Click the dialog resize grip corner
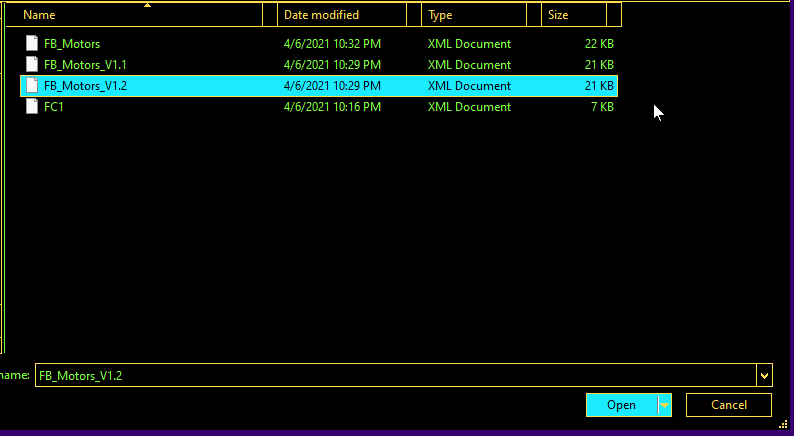 pyautogui.click(x=783, y=424)
